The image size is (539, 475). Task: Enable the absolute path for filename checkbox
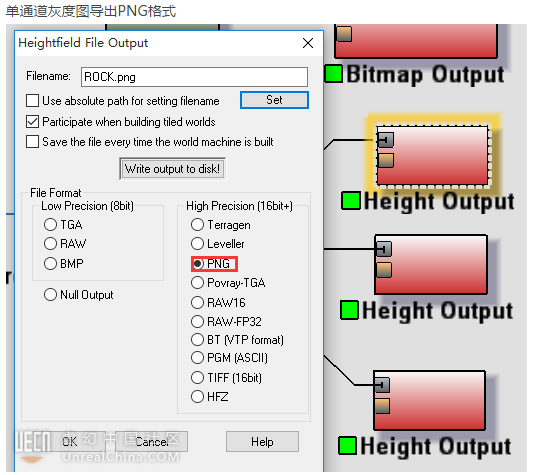pos(32,101)
